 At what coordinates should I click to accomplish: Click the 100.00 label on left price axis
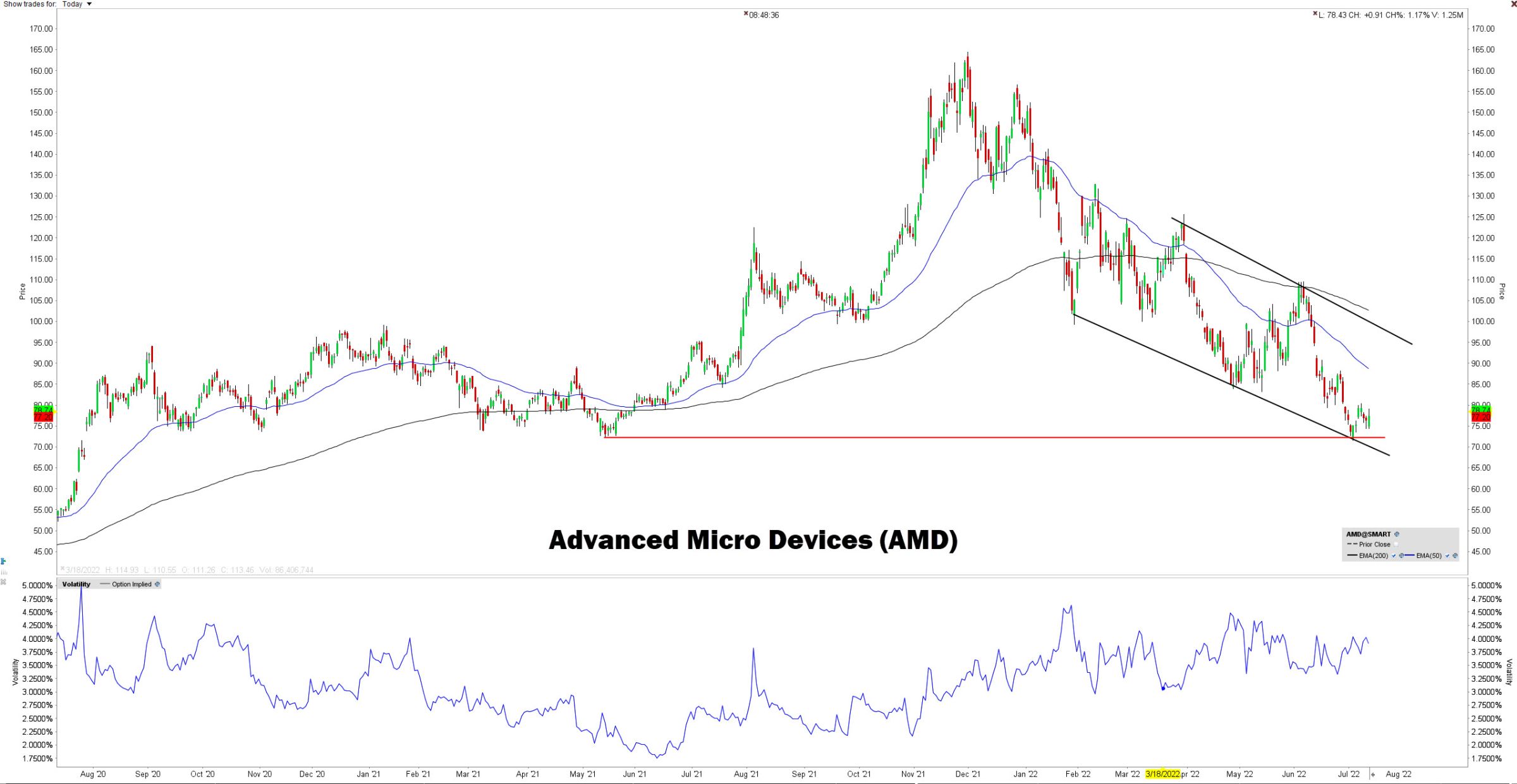point(41,322)
